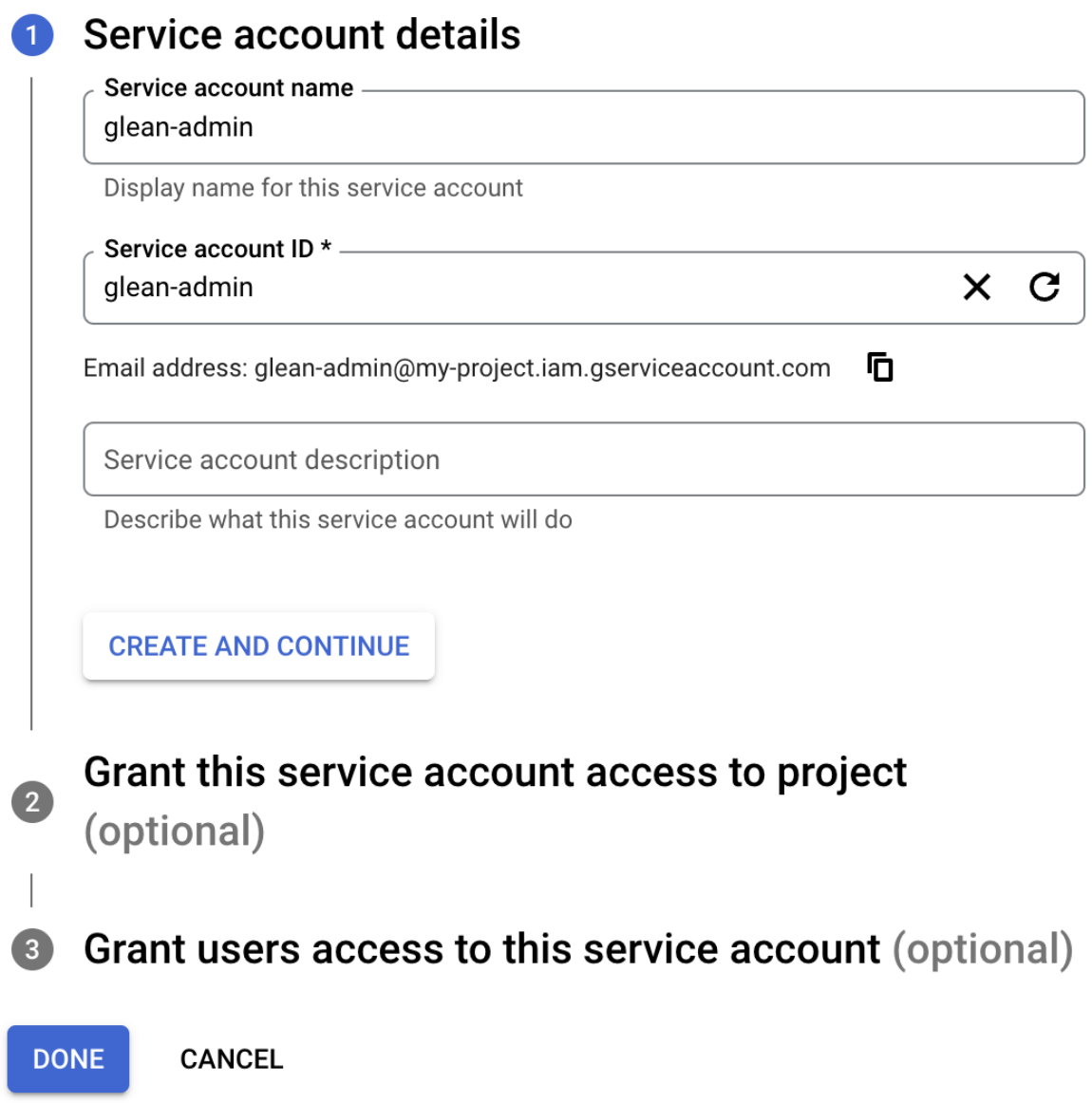Select the Service account name field

(x=584, y=127)
